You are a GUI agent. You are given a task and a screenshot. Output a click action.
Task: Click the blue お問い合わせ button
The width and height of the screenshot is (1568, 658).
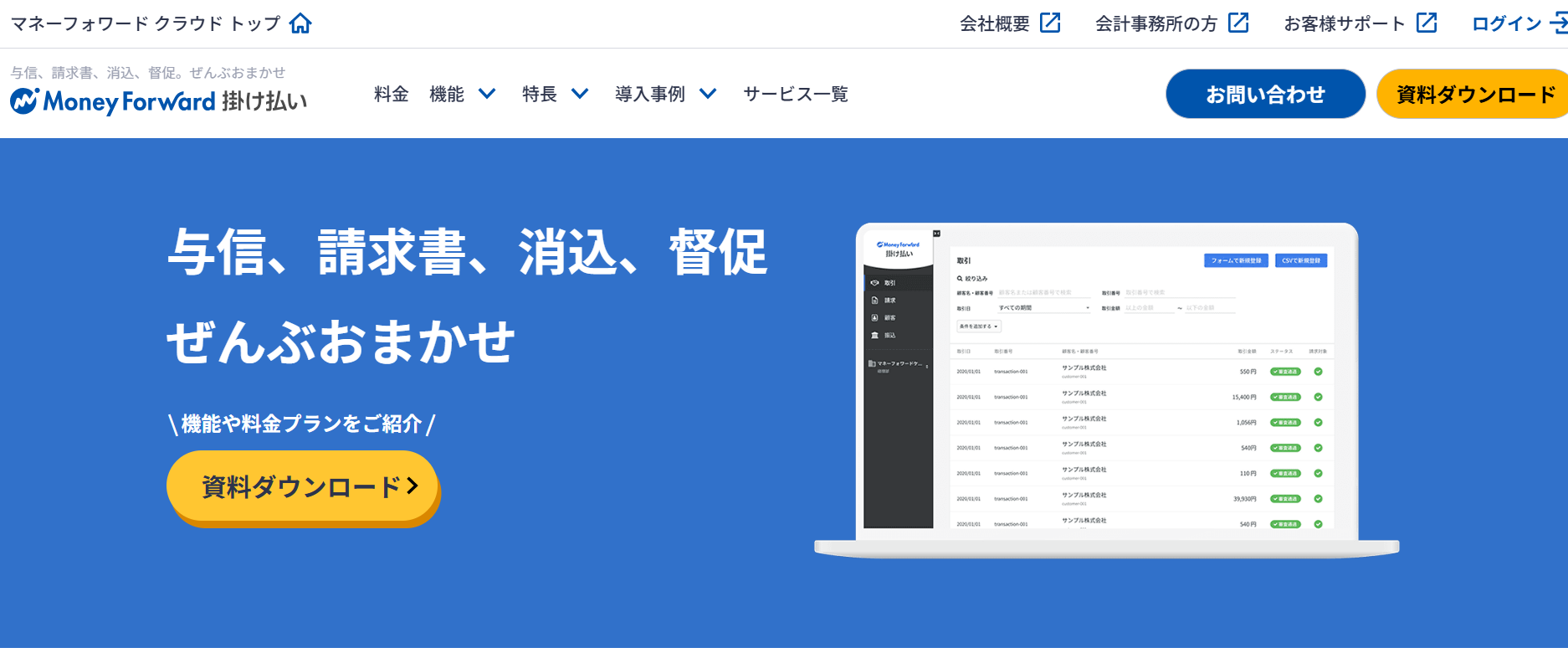click(x=1265, y=94)
